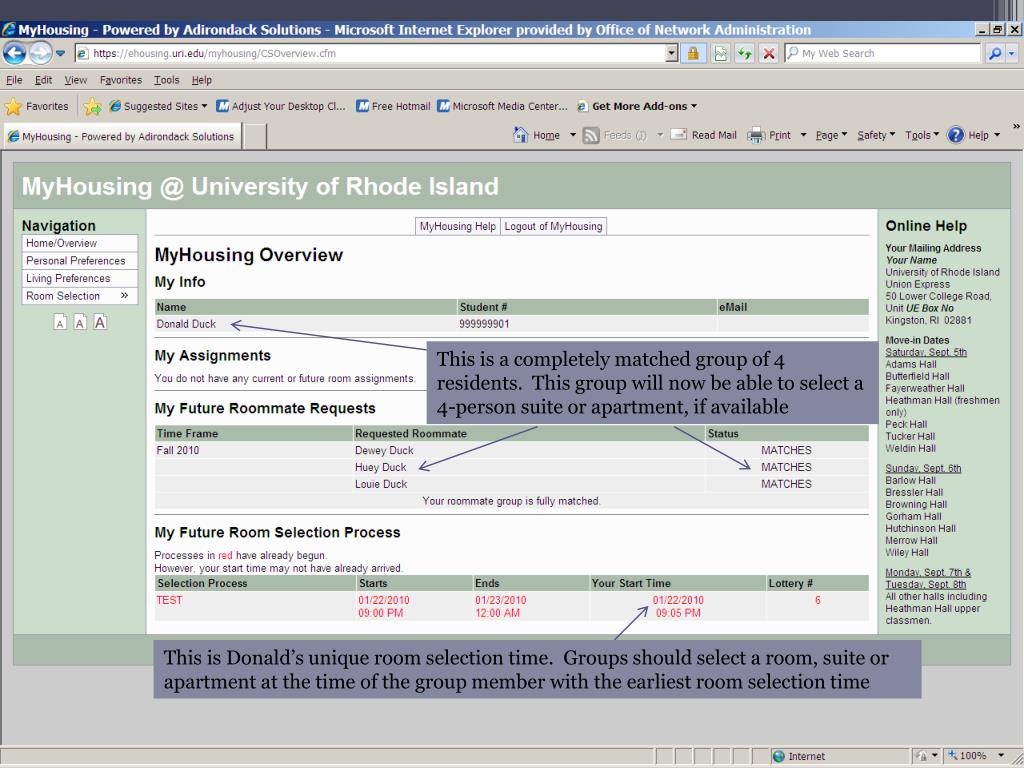The height and width of the screenshot is (768, 1024).
Task: Click the 100% zoom level button
Action: pyautogui.click(x=968, y=756)
